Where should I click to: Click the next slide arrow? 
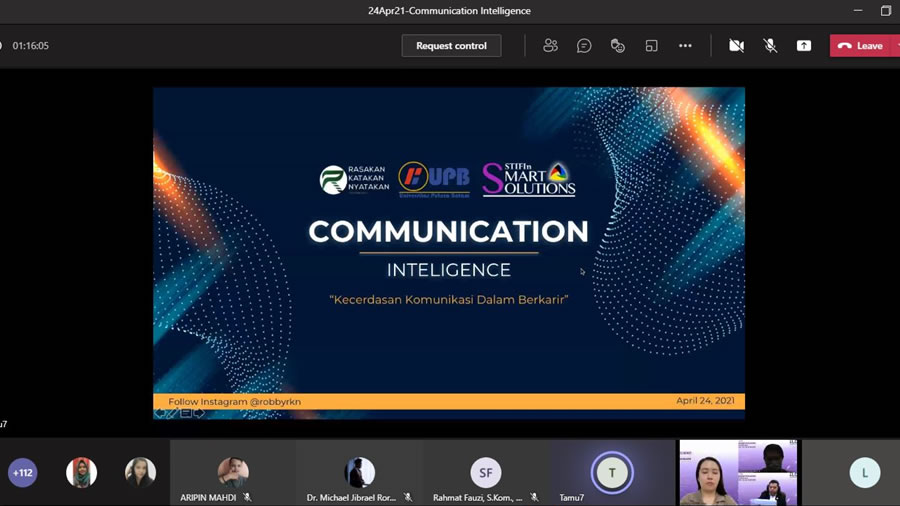[x=199, y=412]
